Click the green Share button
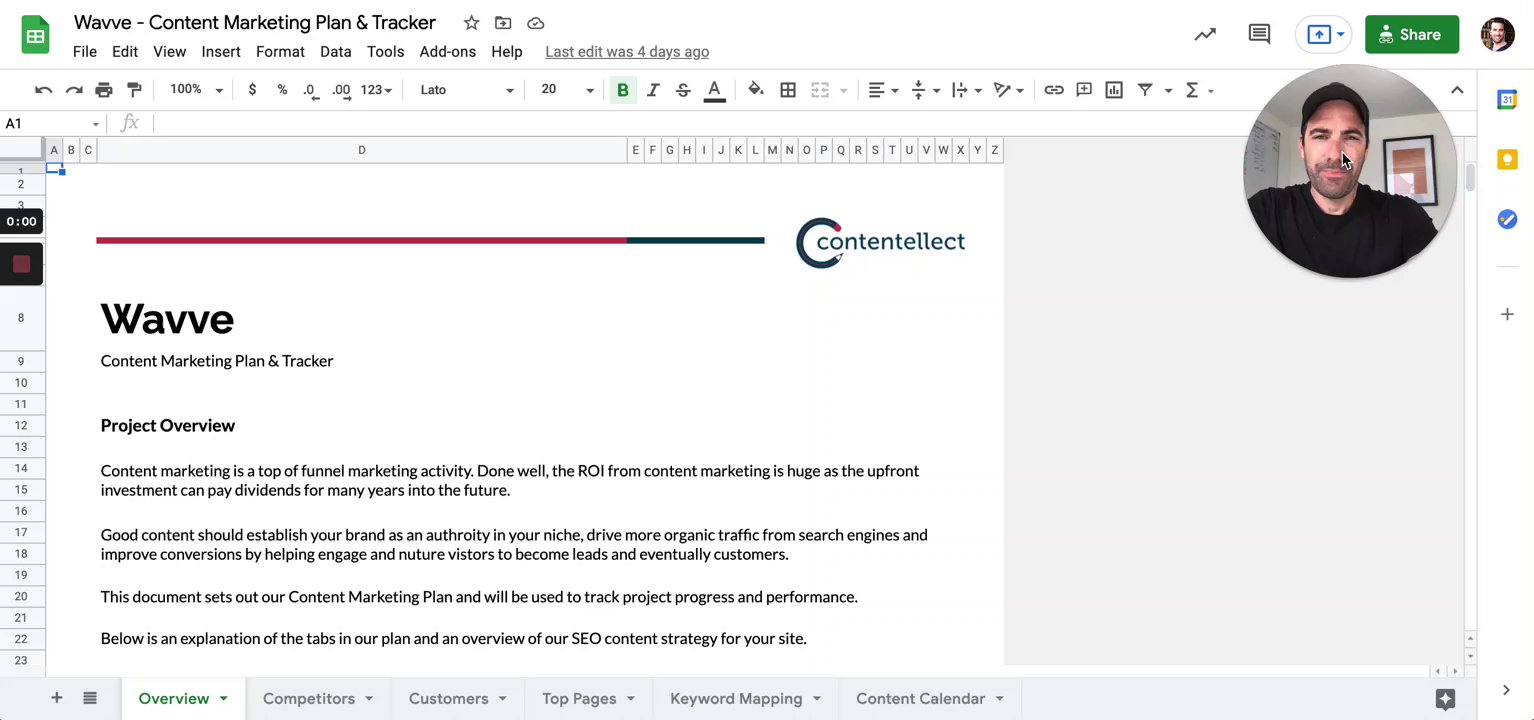This screenshot has height=720, width=1534. (1411, 35)
